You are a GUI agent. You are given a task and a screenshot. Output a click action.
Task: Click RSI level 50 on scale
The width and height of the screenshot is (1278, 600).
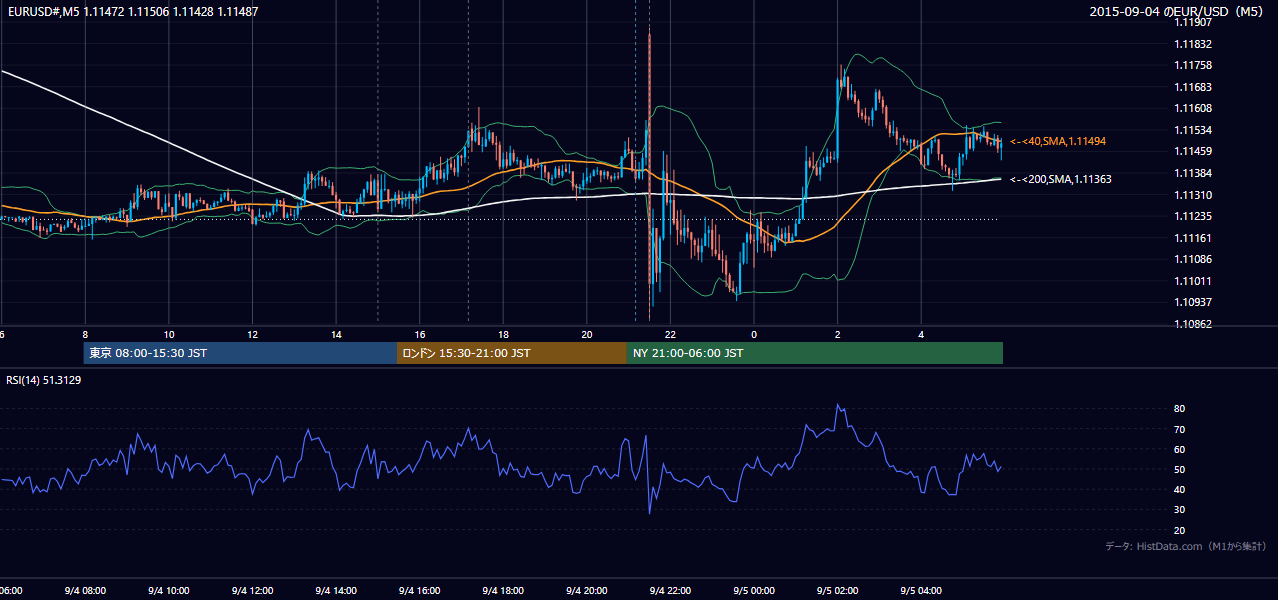tap(1180, 469)
